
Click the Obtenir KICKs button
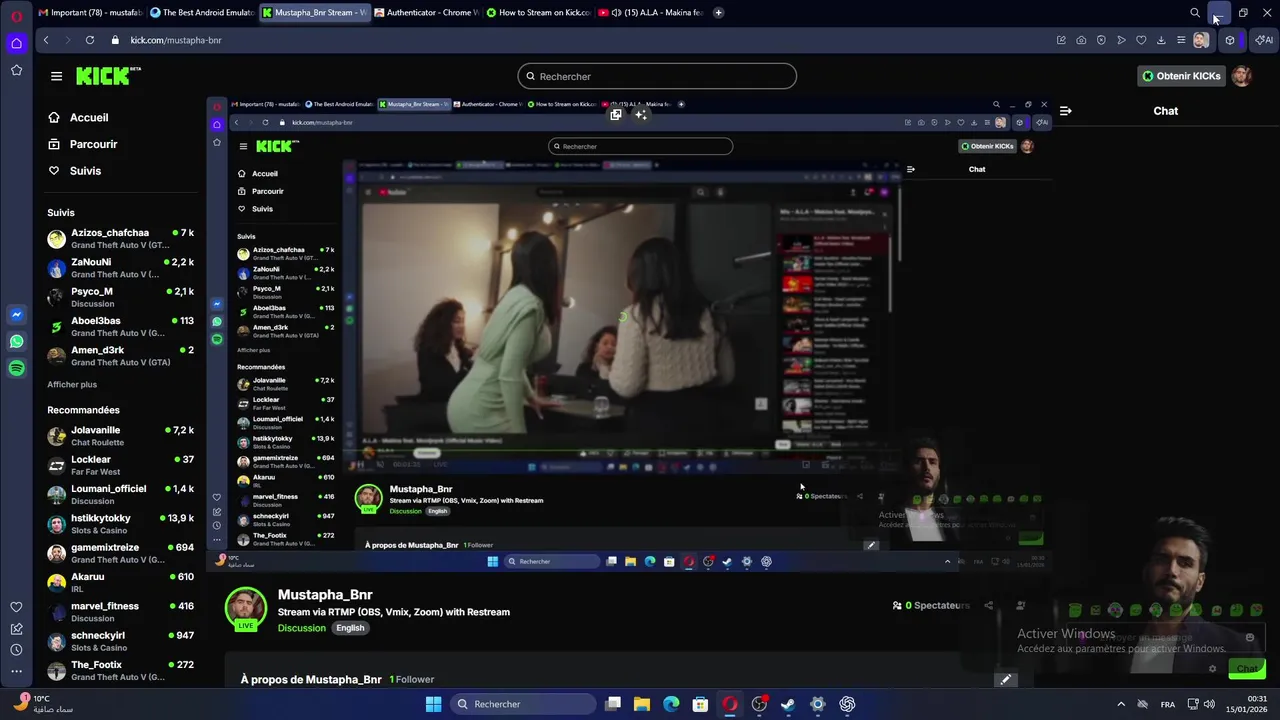pyautogui.click(x=1182, y=76)
